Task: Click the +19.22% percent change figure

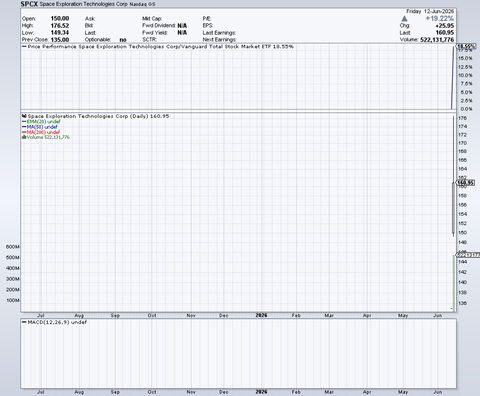Action: [440, 19]
